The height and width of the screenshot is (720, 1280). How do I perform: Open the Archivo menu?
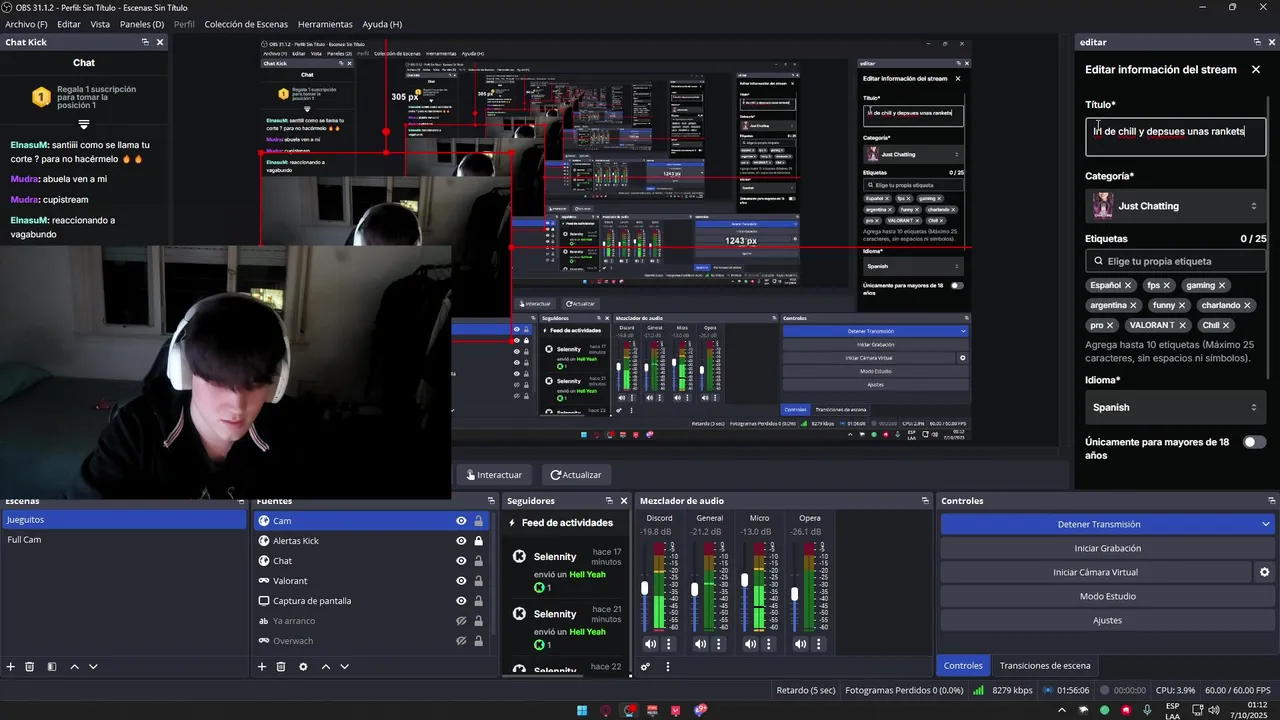point(26,24)
